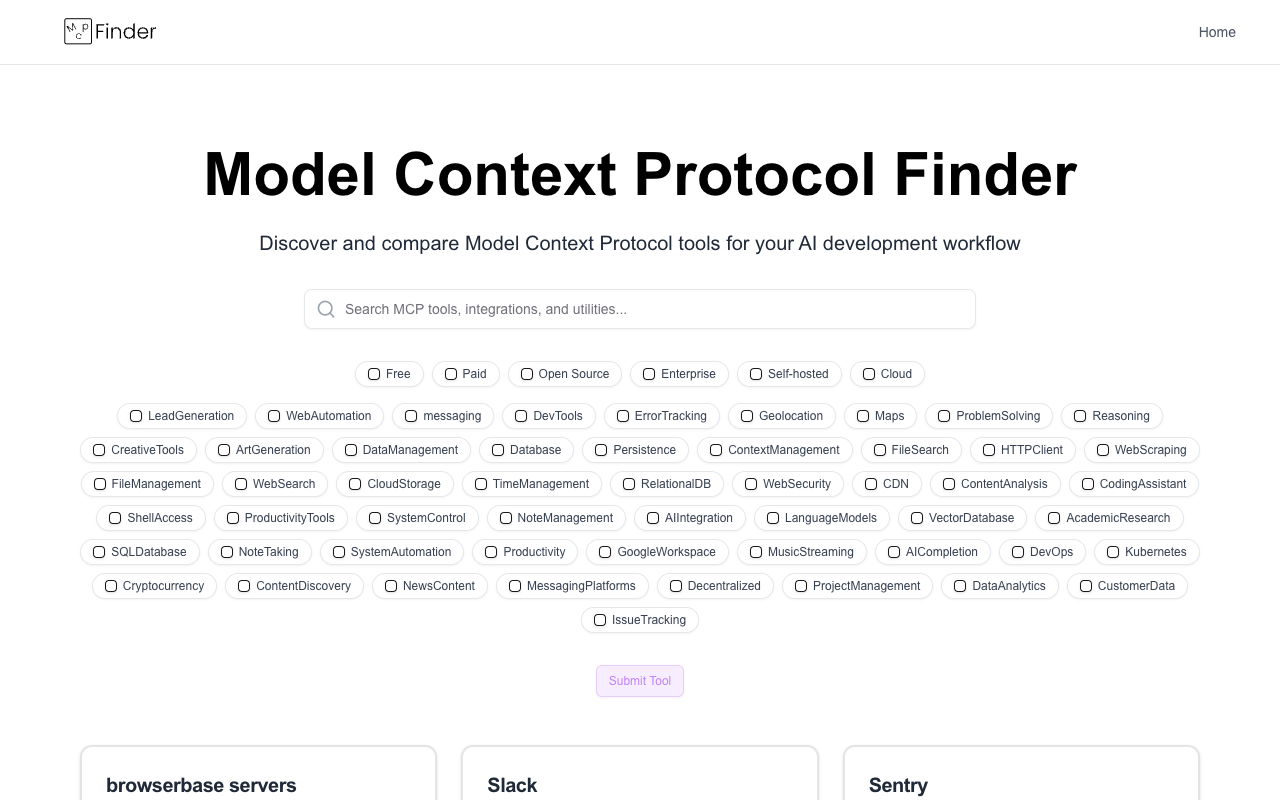
Task: Select the Free filter radio button
Action: click(x=374, y=374)
